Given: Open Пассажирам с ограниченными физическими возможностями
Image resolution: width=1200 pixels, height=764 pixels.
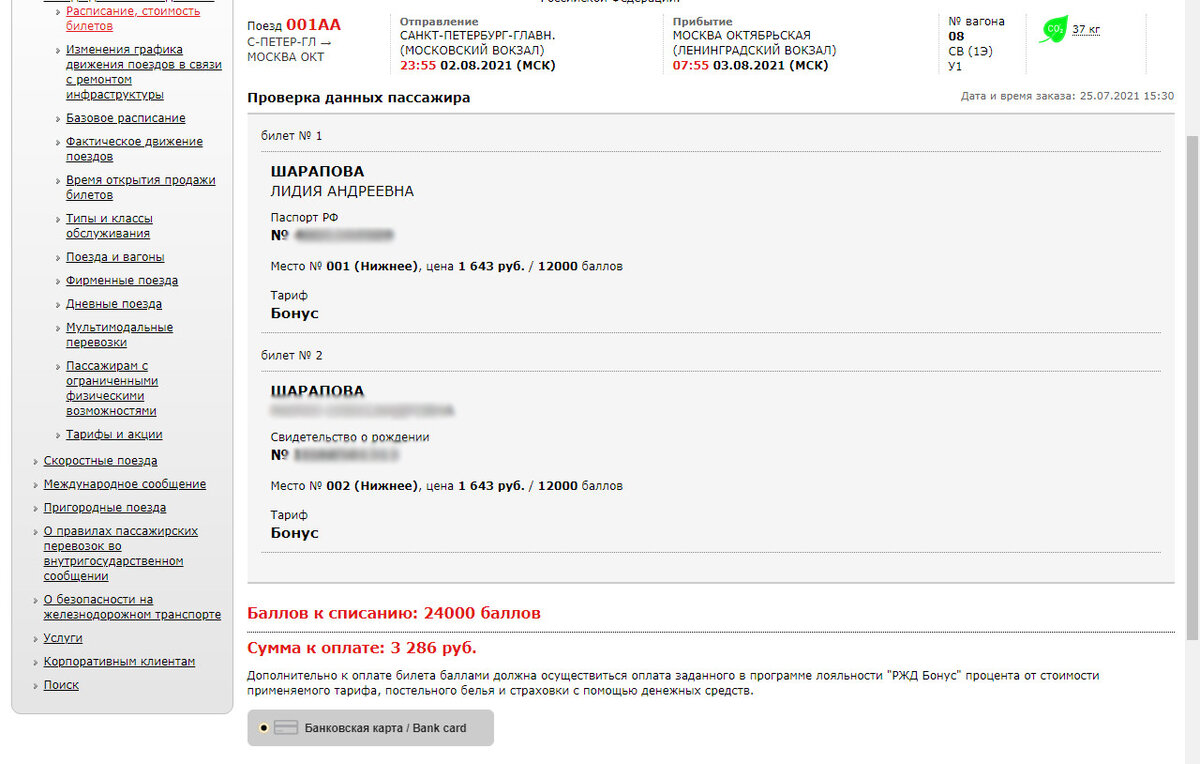Looking at the screenshot, I should 112,388.
